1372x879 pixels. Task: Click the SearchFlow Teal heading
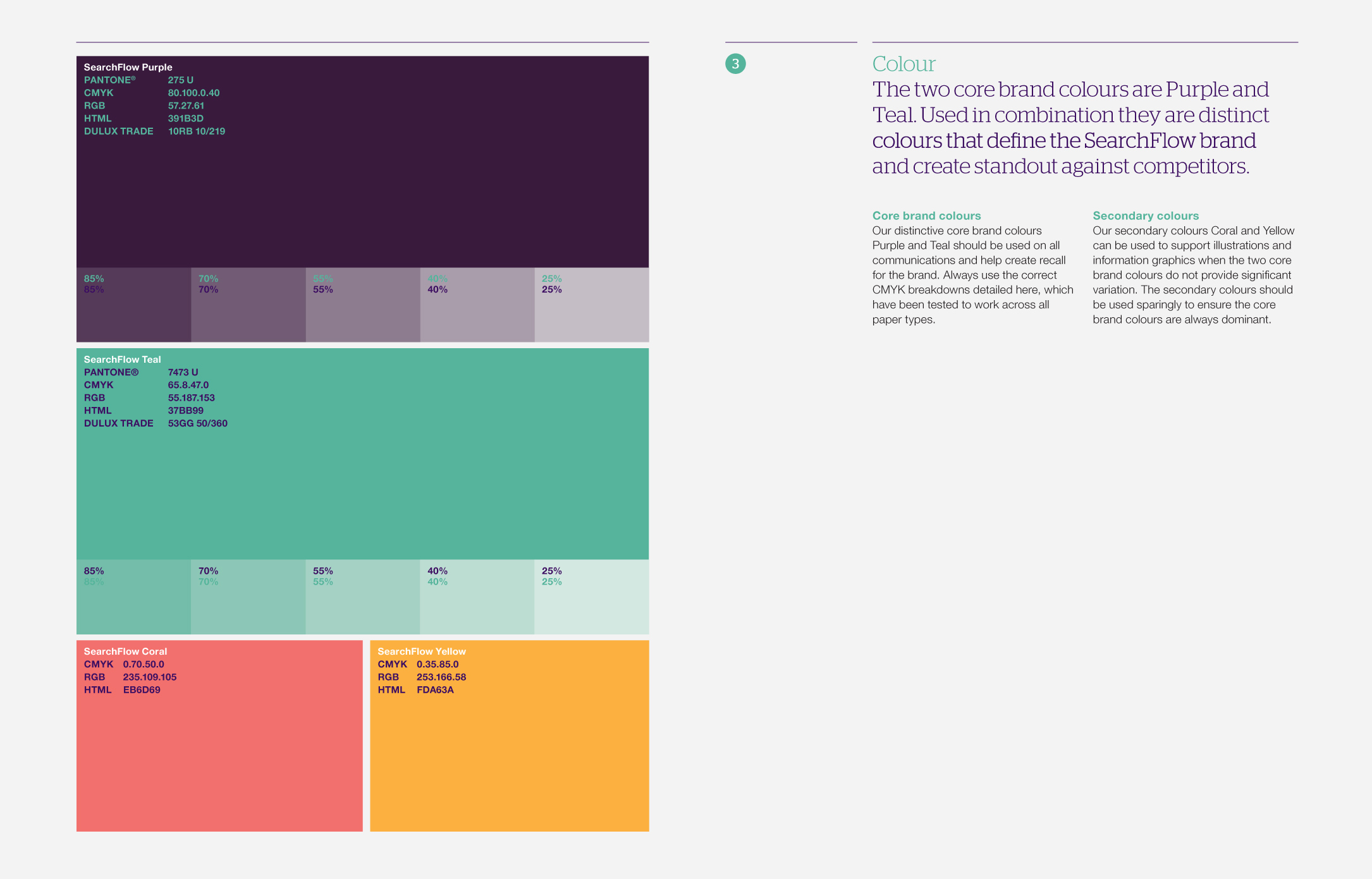(123, 360)
